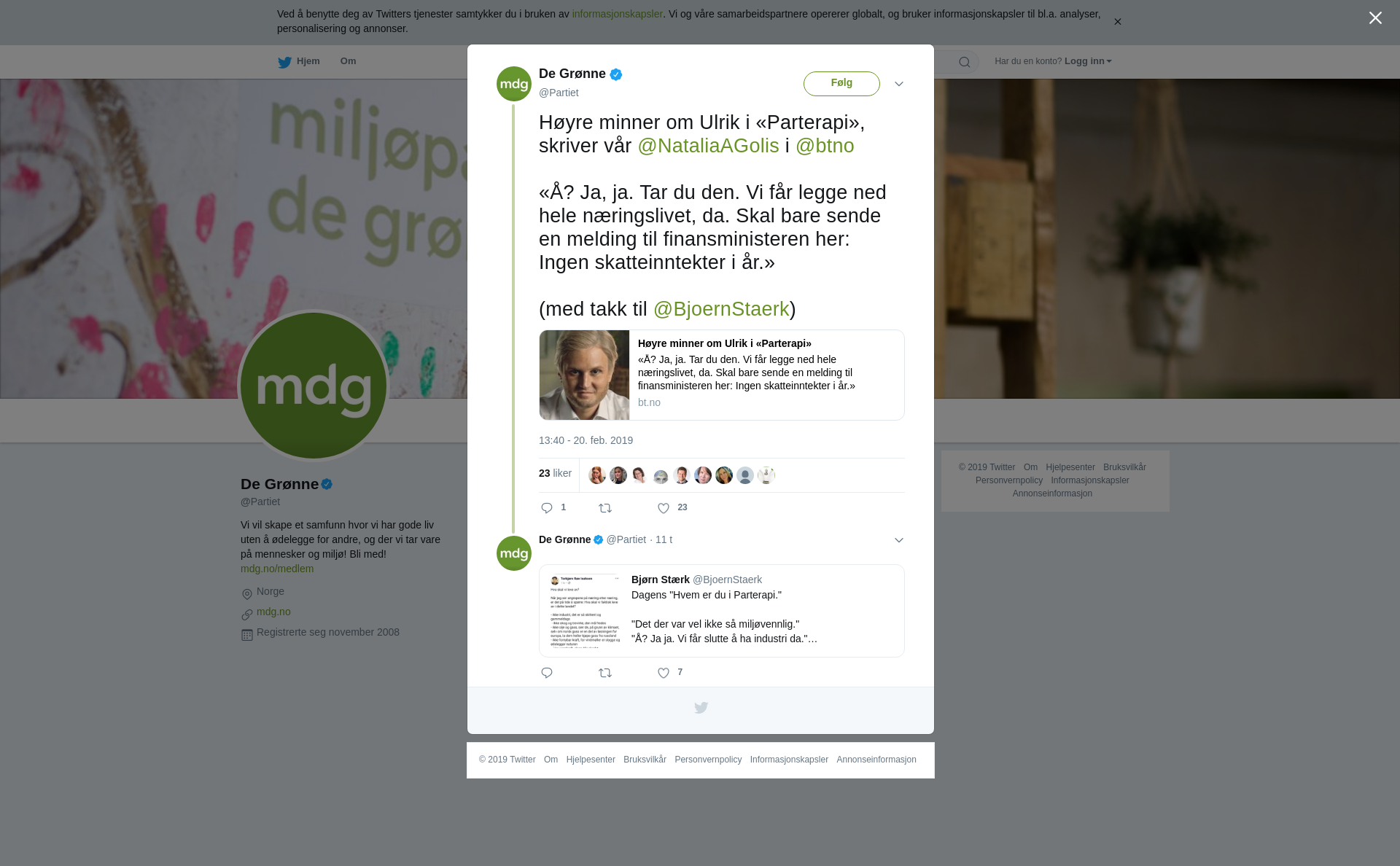Retweet the second tweet by De Grønne

[x=605, y=673]
